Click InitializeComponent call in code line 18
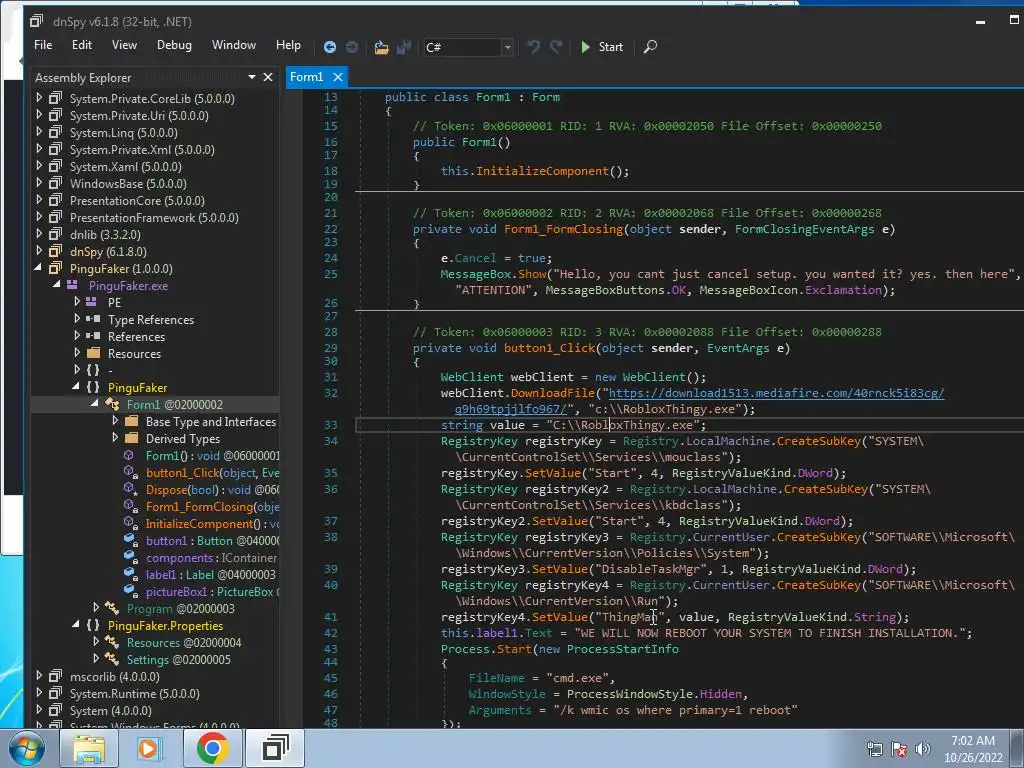 point(542,171)
